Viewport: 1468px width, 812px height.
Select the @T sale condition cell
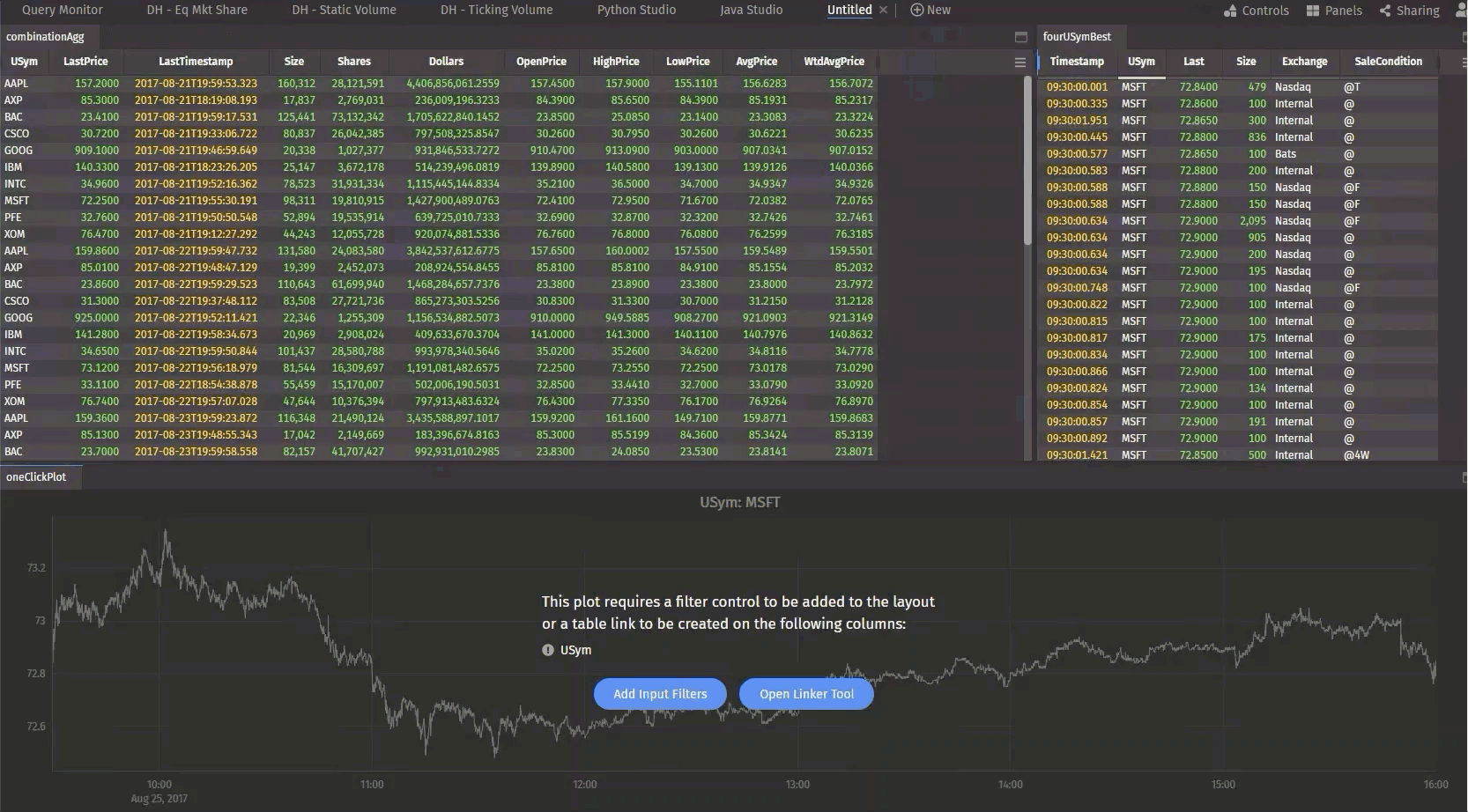tap(1352, 87)
